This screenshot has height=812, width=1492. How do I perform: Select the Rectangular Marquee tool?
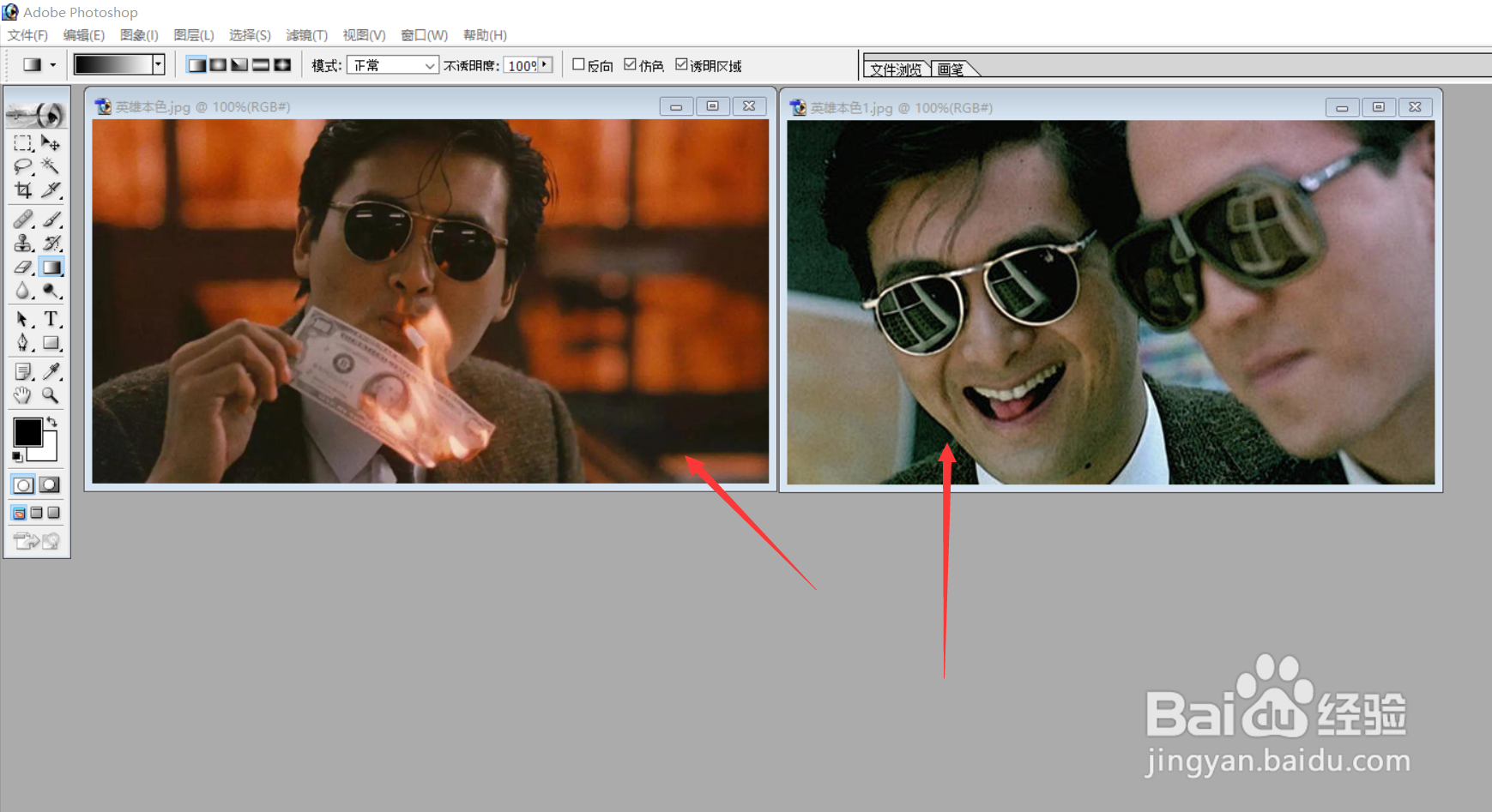point(23,143)
